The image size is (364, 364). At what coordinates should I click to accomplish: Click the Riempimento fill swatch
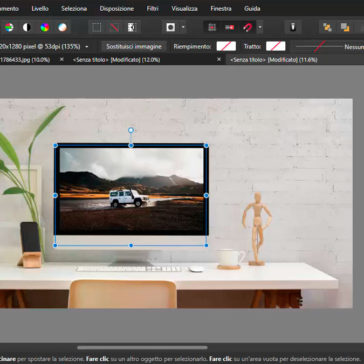226,46
